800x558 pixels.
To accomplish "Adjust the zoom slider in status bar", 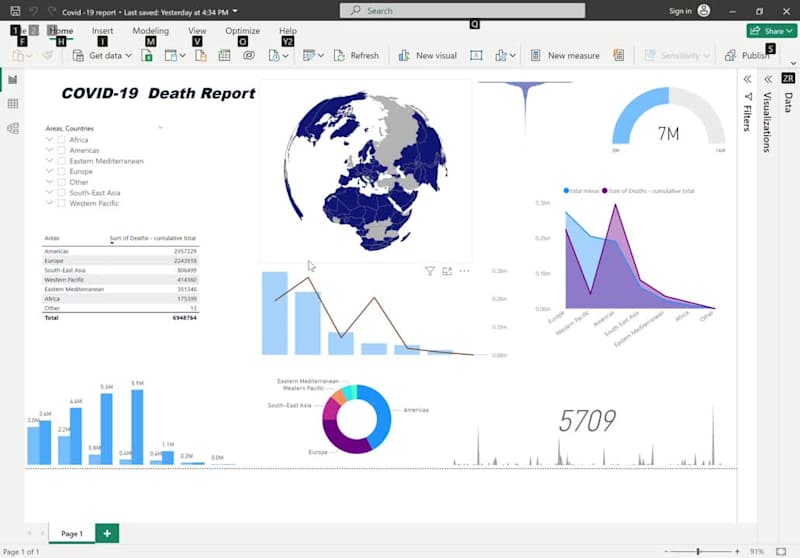I will click(698, 551).
